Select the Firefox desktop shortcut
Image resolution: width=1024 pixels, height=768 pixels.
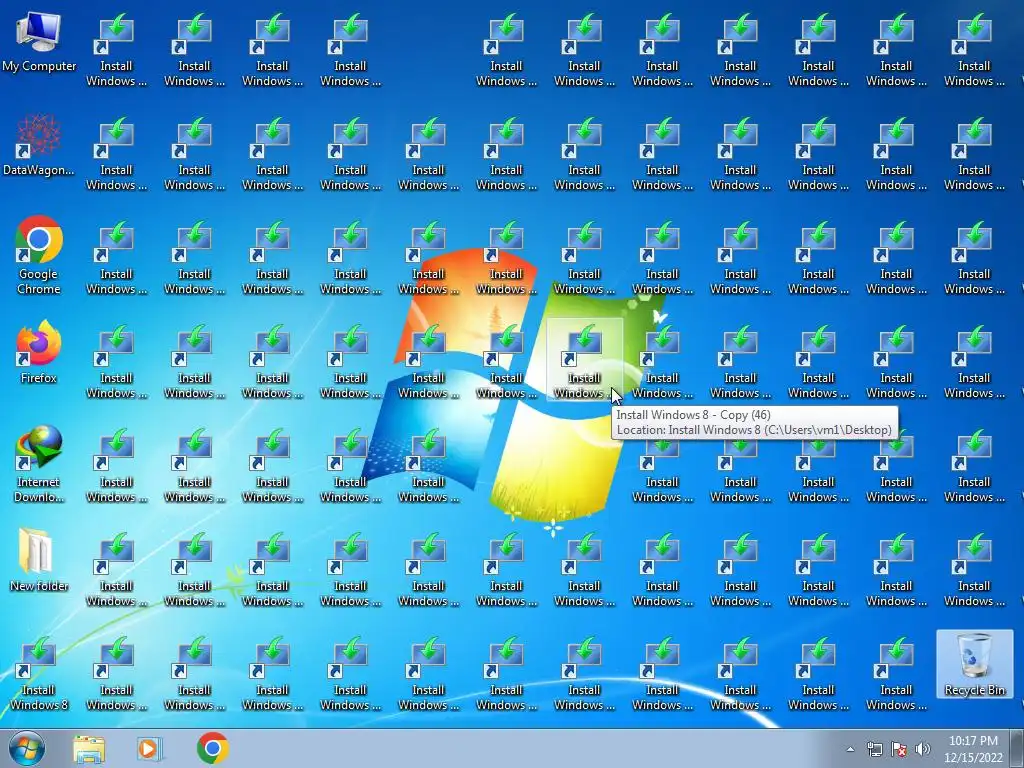pos(39,353)
